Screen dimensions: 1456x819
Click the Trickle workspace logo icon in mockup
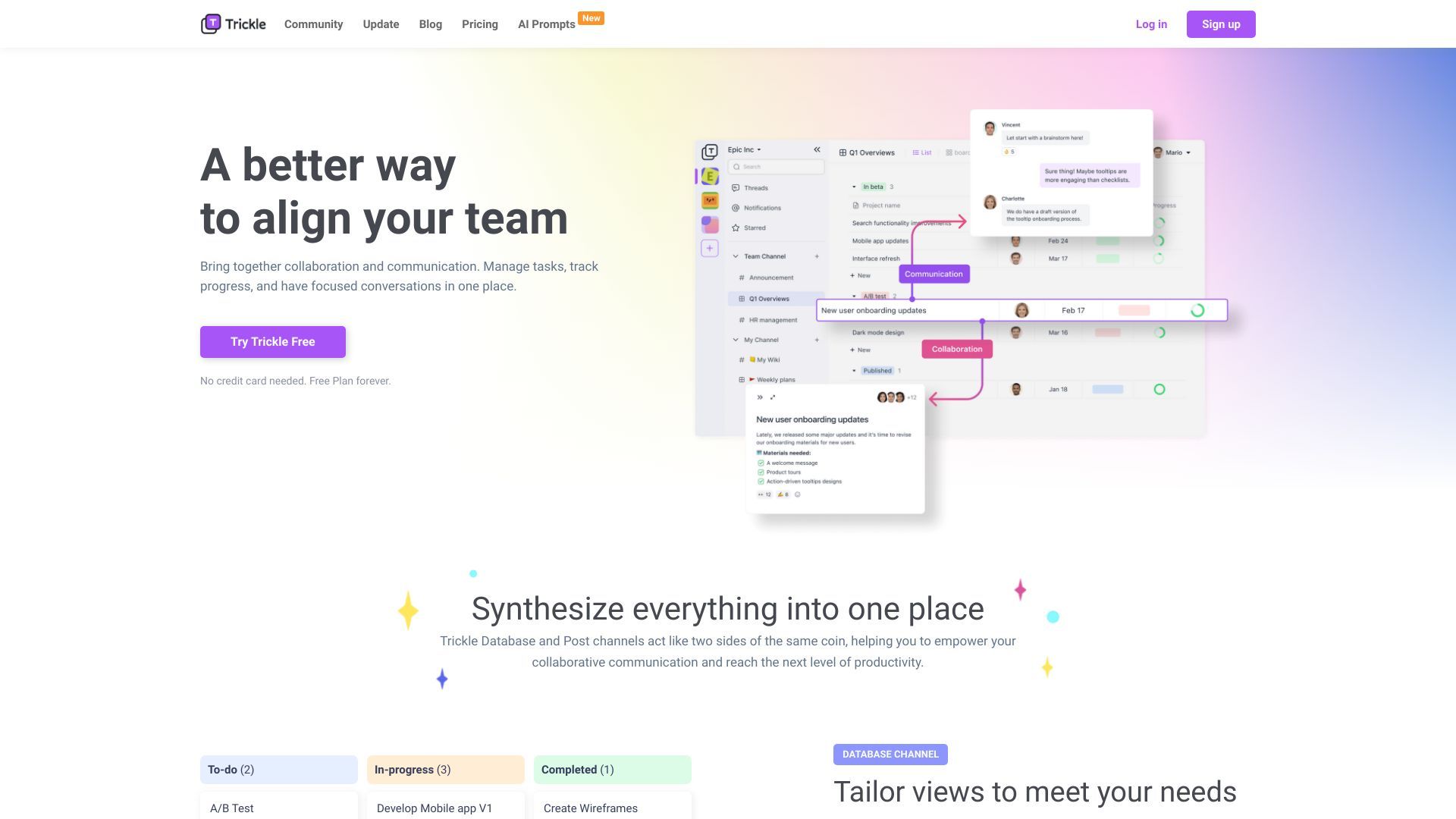tap(710, 152)
